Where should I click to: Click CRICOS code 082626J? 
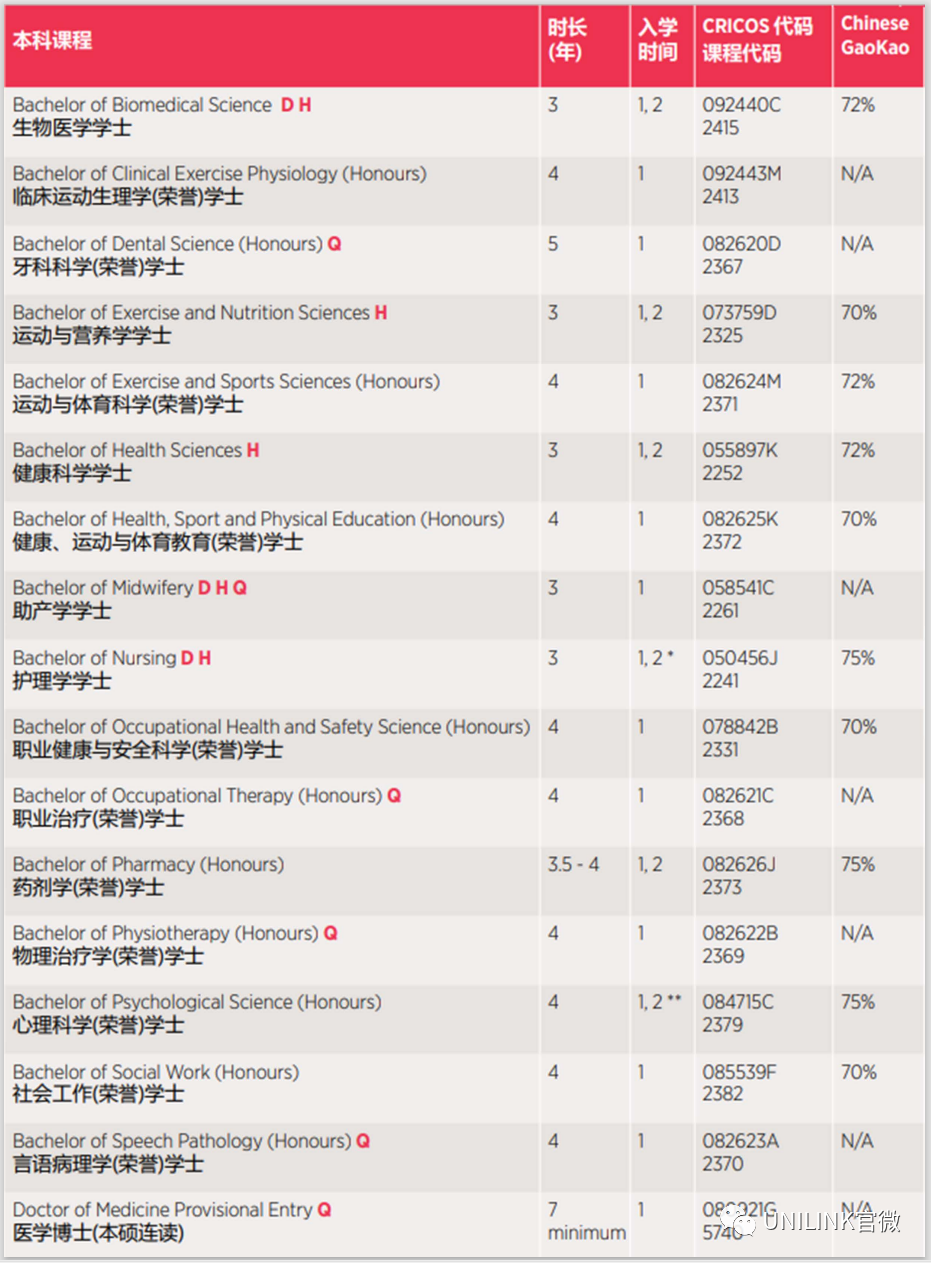click(x=739, y=865)
